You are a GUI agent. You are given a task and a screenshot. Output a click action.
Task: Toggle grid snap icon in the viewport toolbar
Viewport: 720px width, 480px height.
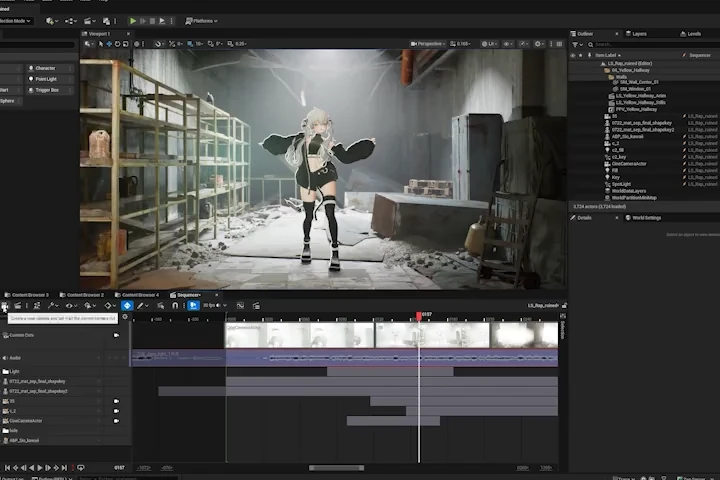[190, 44]
